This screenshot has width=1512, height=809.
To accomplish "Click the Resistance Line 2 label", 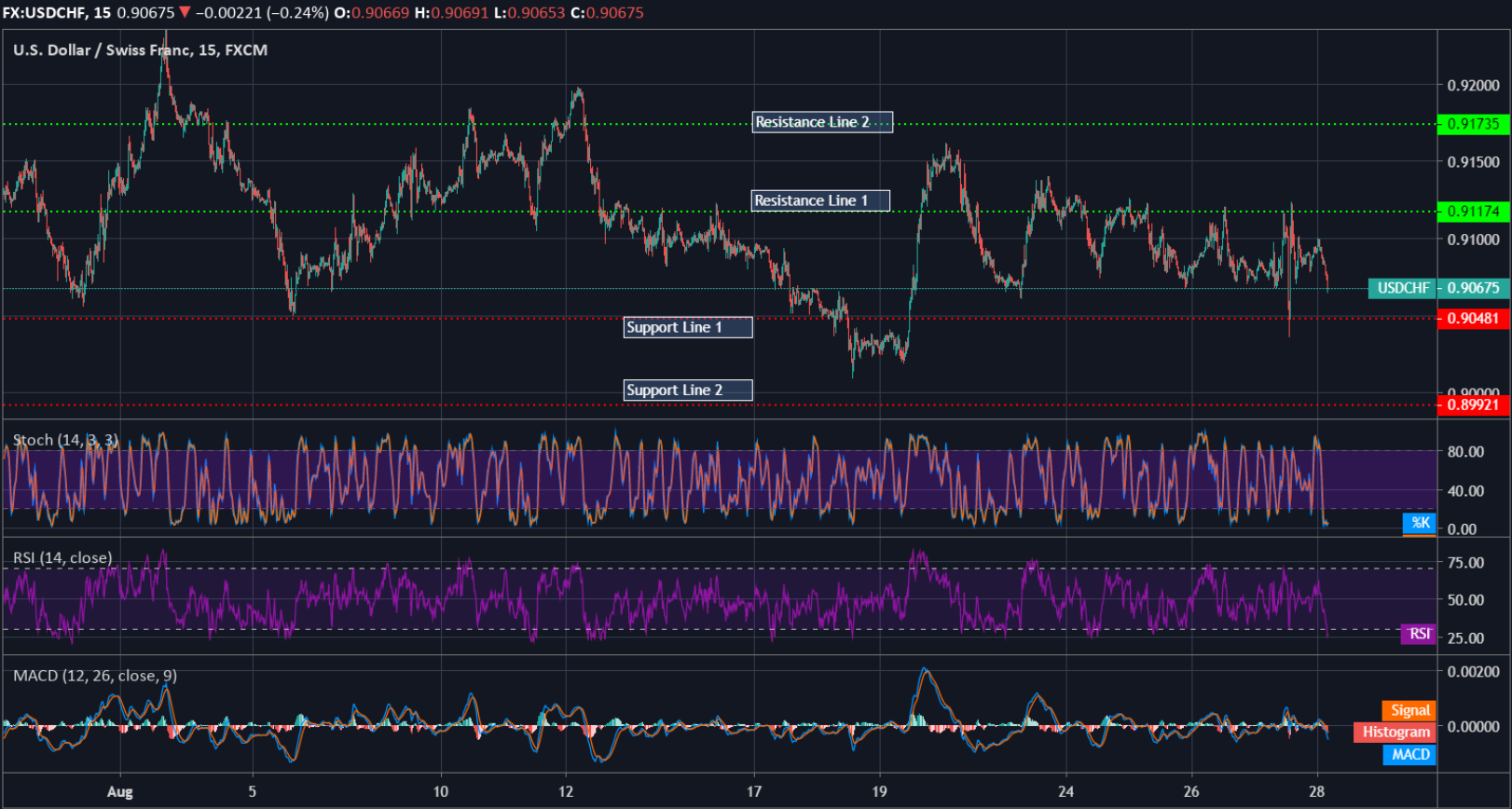I will pos(822,122).
